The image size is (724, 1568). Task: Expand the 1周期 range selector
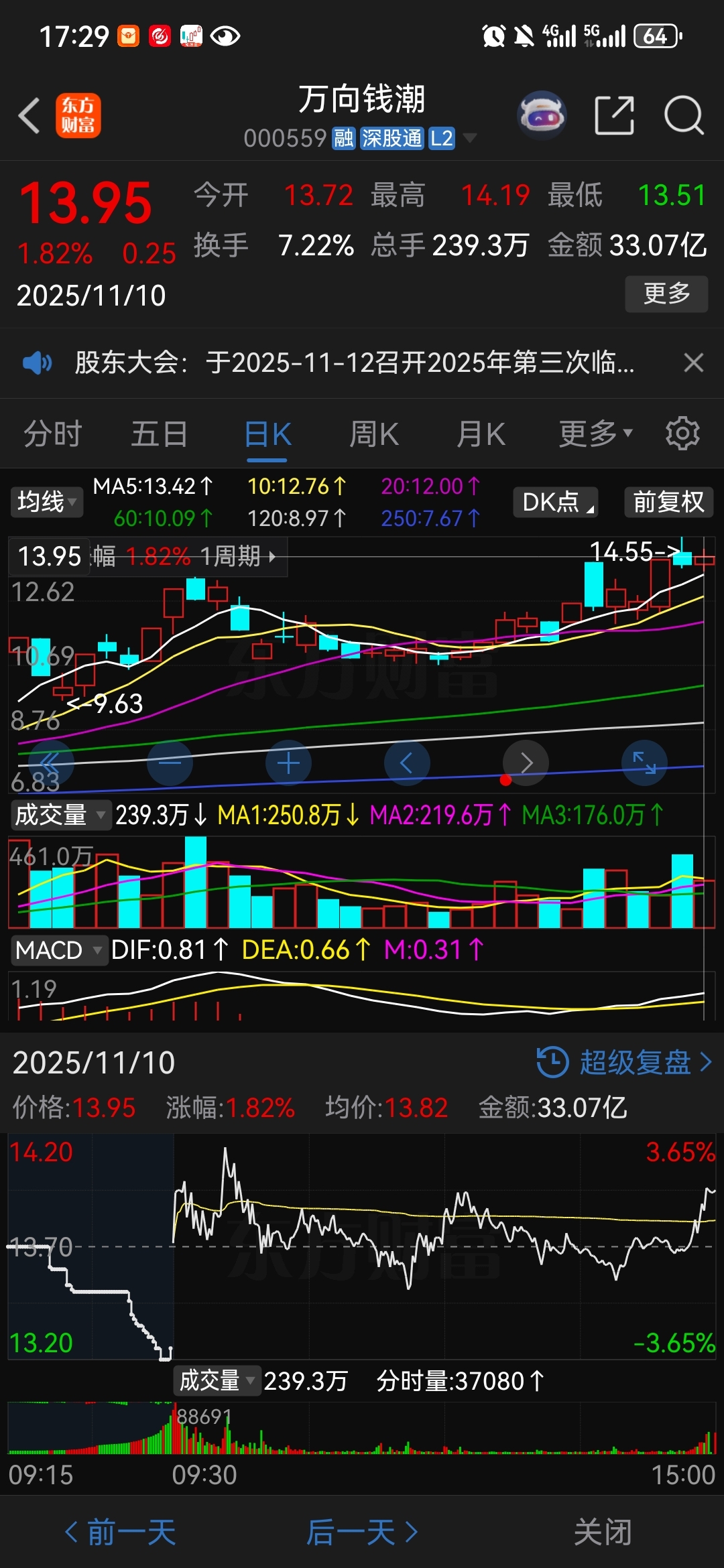(238, 556)
